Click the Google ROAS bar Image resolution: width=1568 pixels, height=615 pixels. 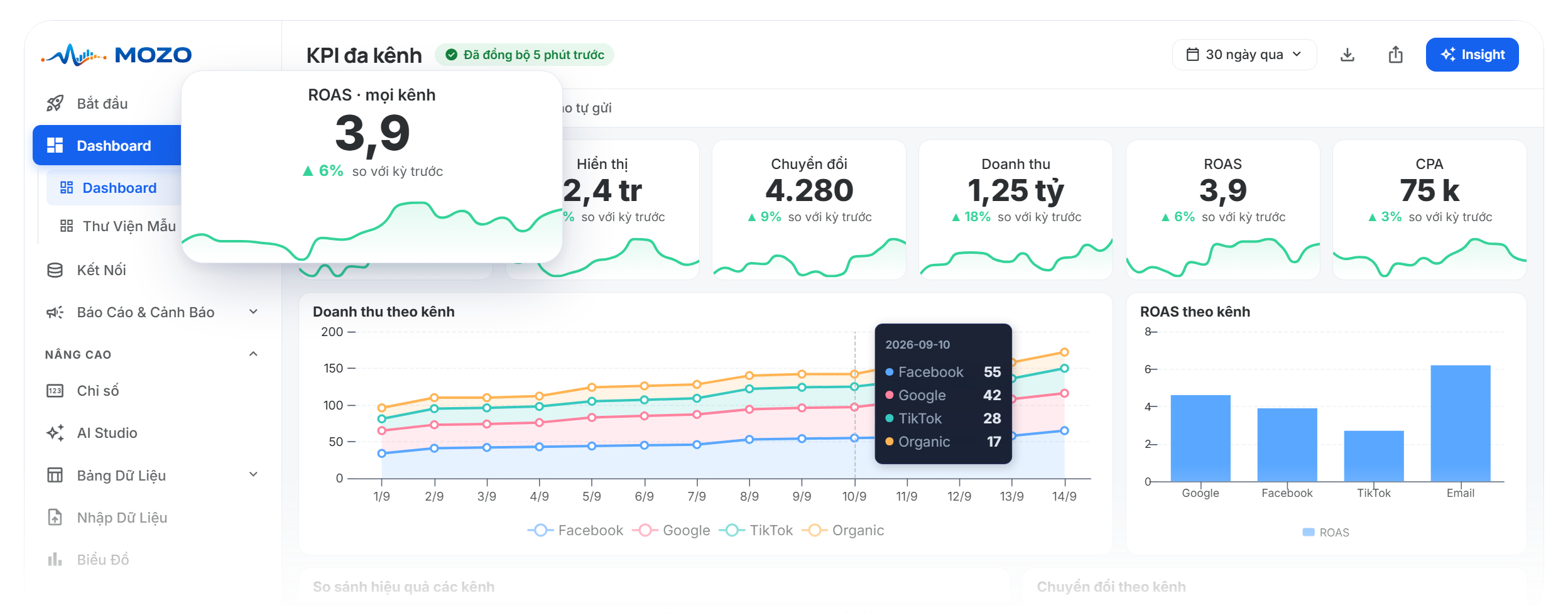click(x=1200, y=438)
